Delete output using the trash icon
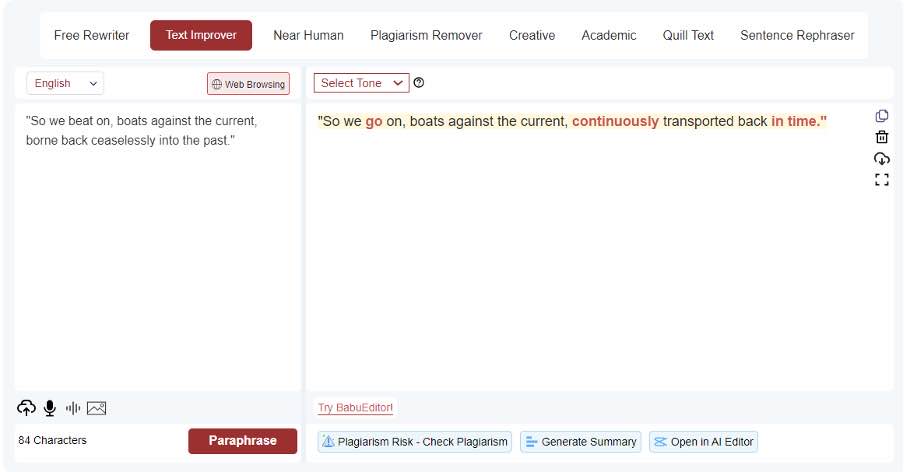Screen dimensions: 904x472 881,137
